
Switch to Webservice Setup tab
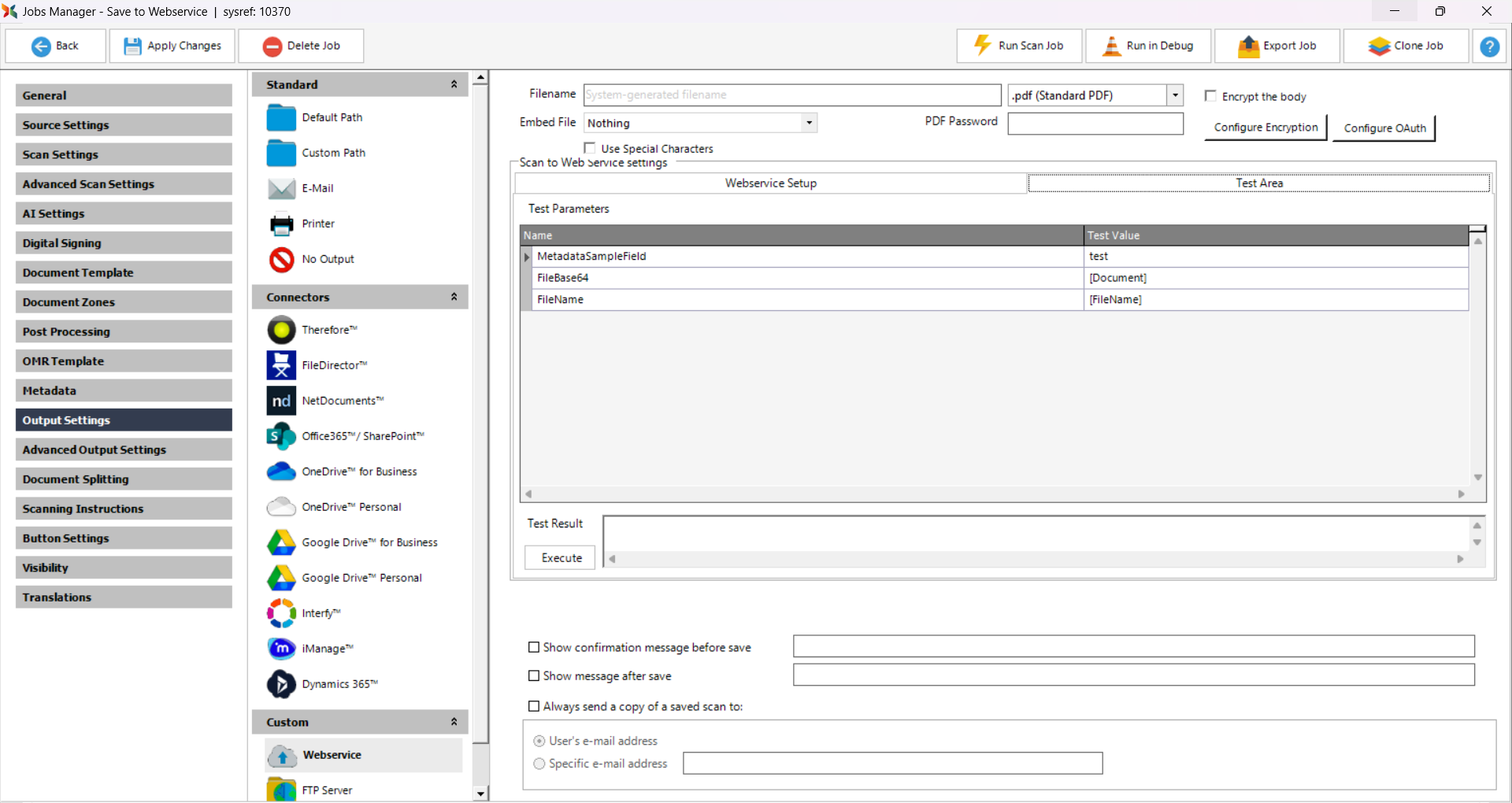point(770,183)
